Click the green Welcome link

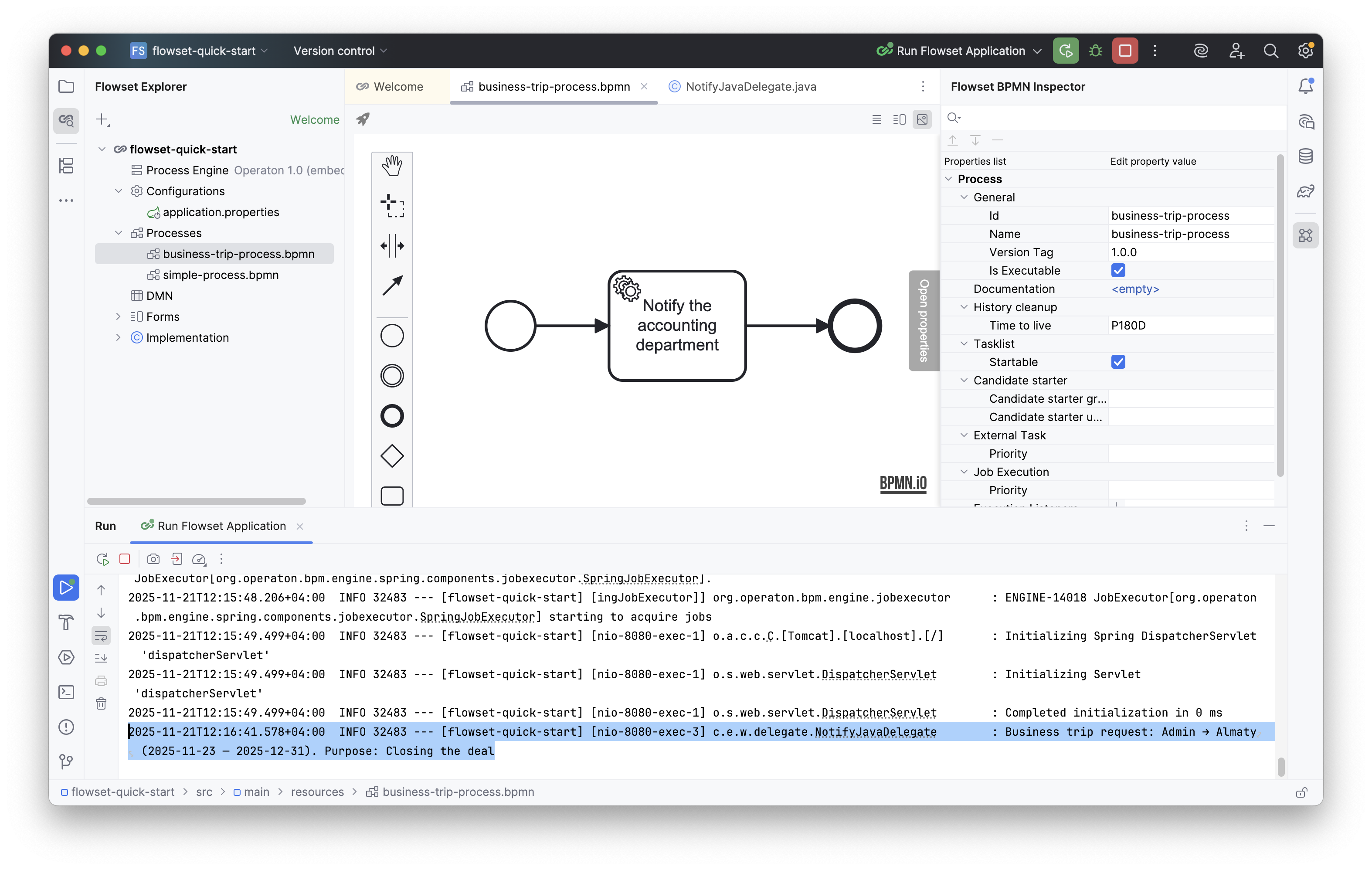click(315, 119)
